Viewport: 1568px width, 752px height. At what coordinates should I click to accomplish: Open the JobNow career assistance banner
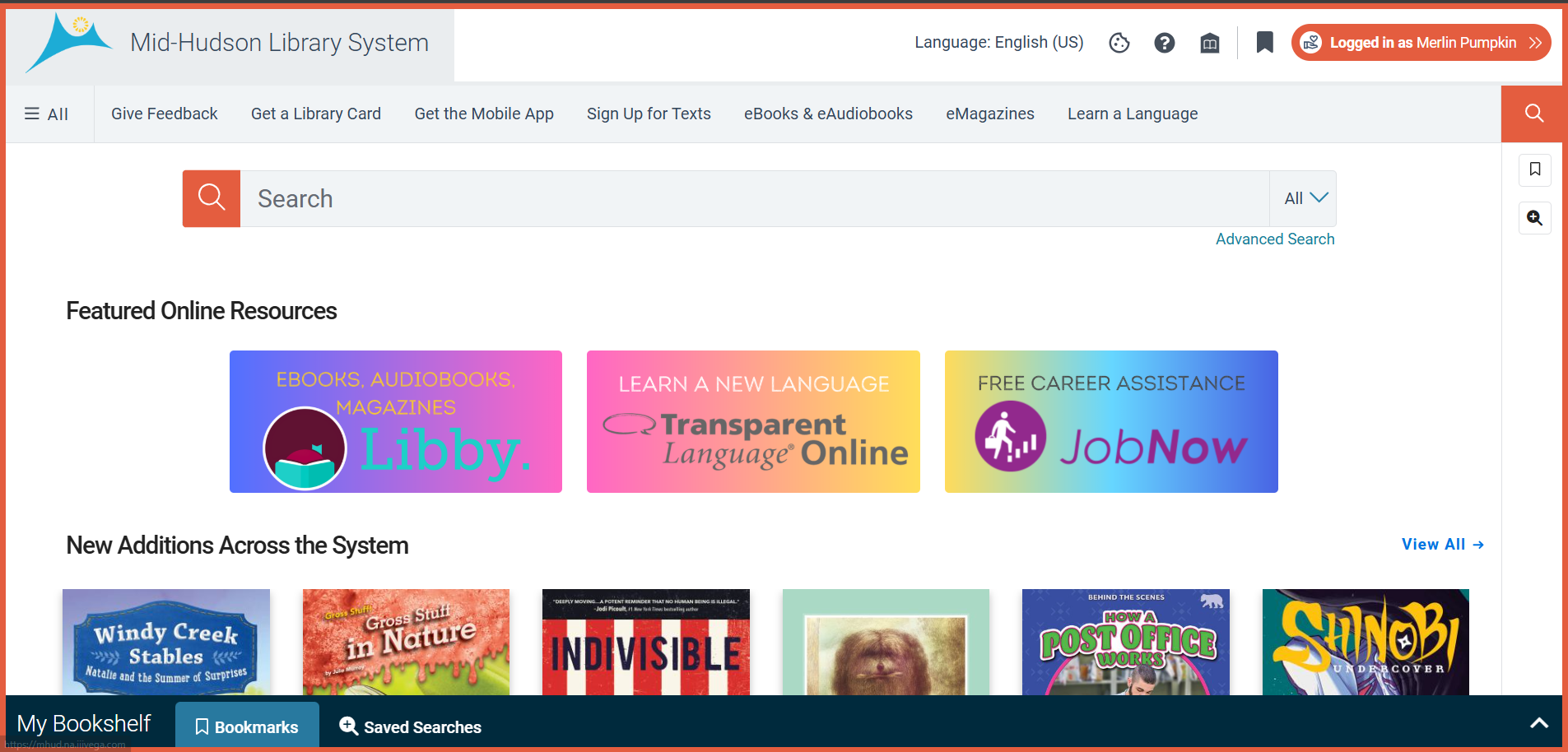point(1111,422)
